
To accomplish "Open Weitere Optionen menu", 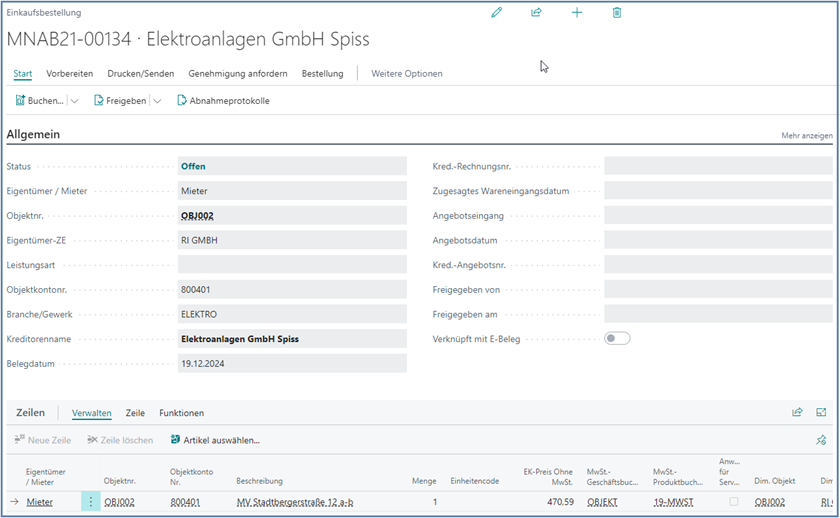I will [x=406, y=74].
